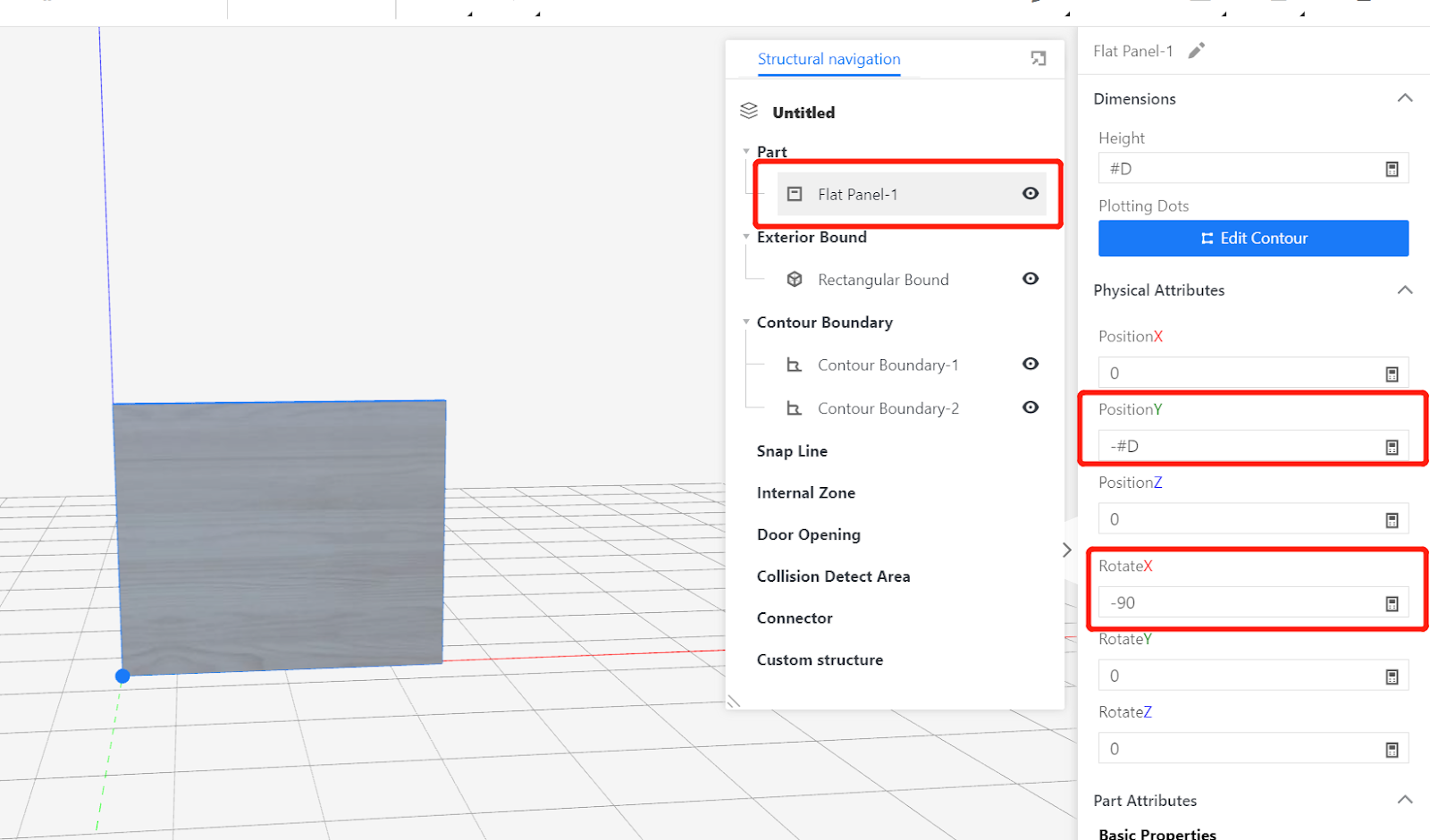The image size is (1430, 840).
Task: Hide Flat Panel-1 using its eye icon
Action: pos(1030,194)
